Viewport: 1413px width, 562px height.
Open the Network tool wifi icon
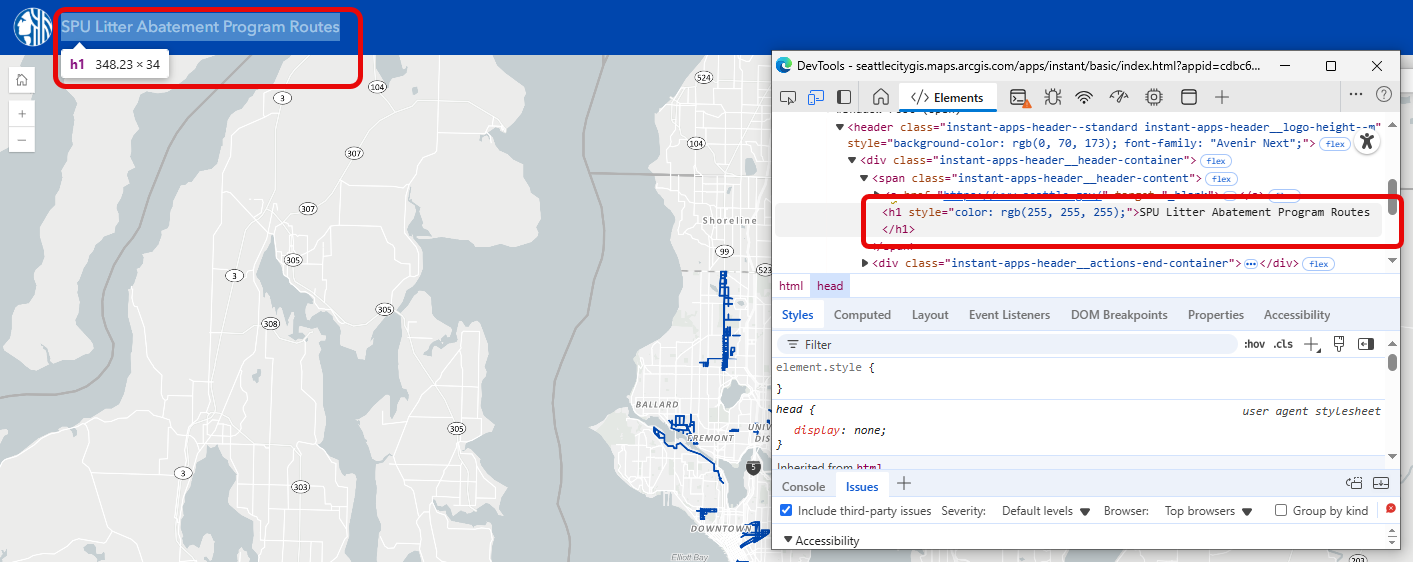coord(1084,97)
